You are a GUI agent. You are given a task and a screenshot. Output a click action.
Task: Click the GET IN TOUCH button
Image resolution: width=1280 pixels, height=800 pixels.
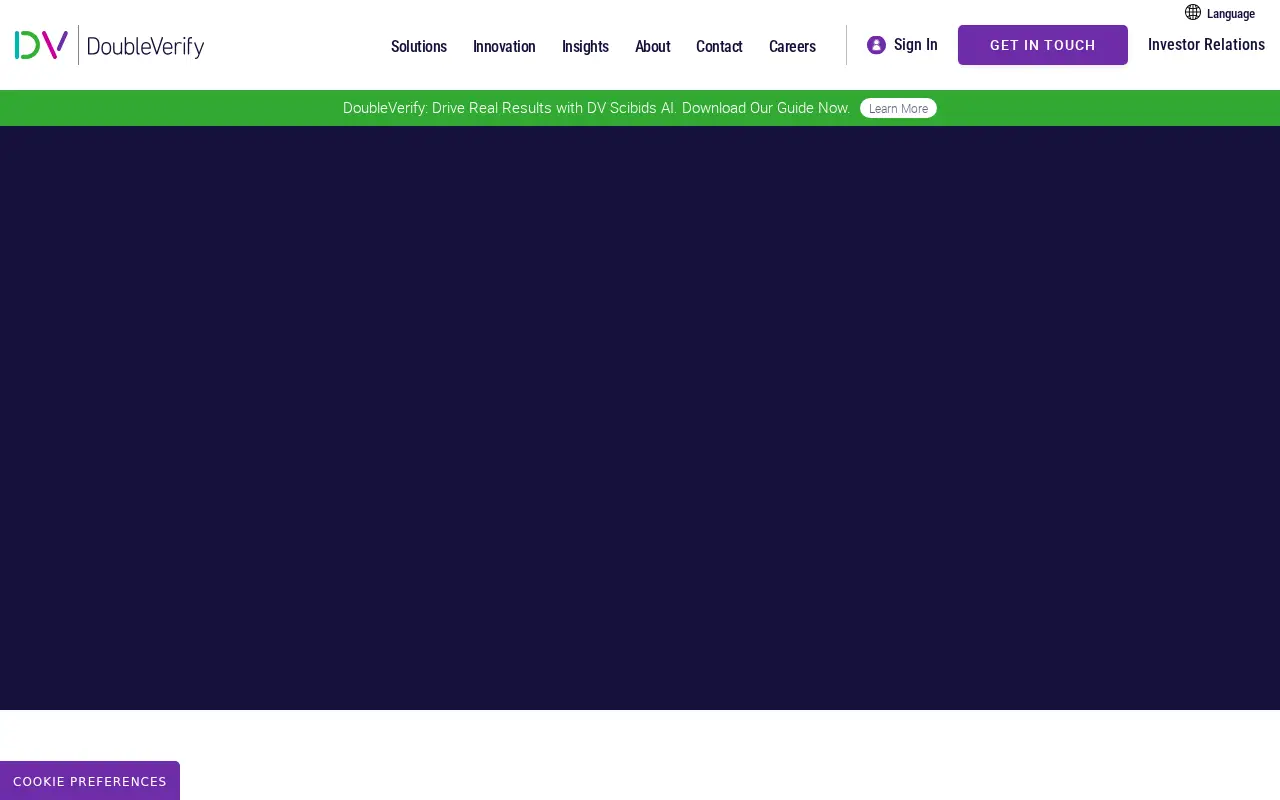tap(1043, 45)
